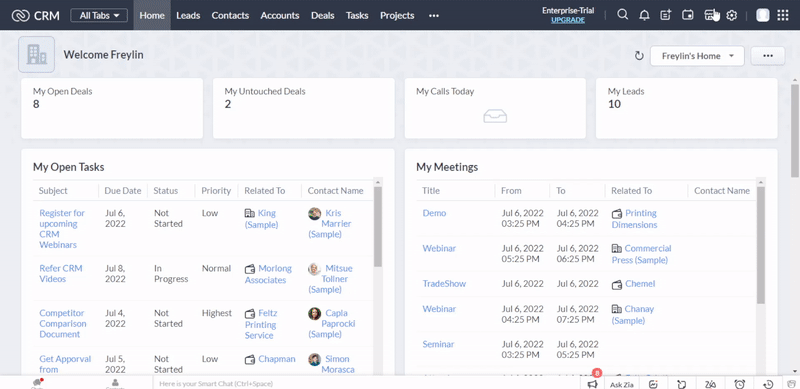Open the alarm reminders icon

tap(739, 384)
